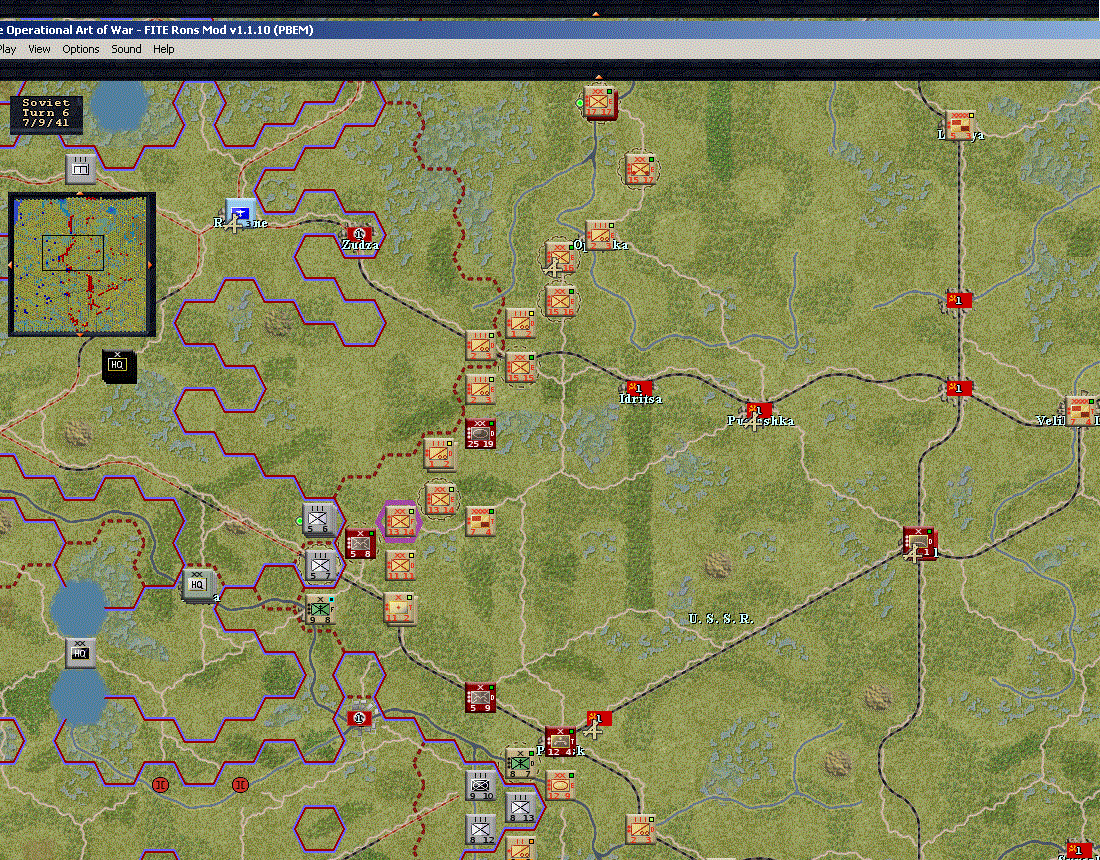1100x860 pixels.
Task: Select the Soviet unit at Velikiye Luki
Action: (x=1080, y=411)
